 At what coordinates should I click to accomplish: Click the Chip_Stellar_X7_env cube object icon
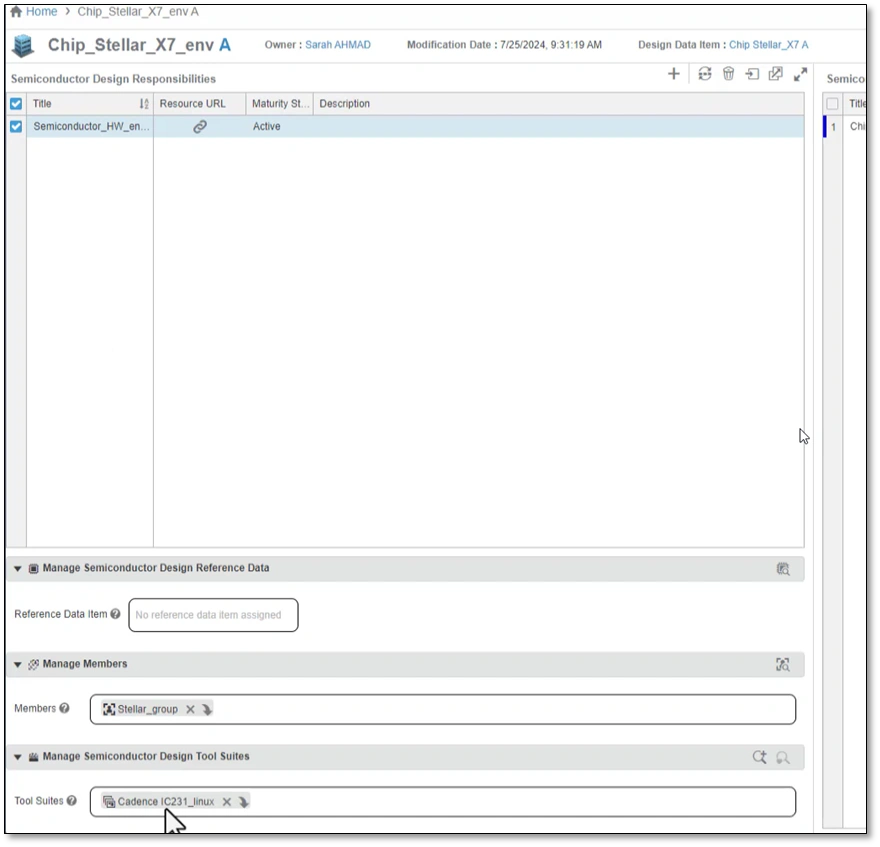tap(23, 45)
